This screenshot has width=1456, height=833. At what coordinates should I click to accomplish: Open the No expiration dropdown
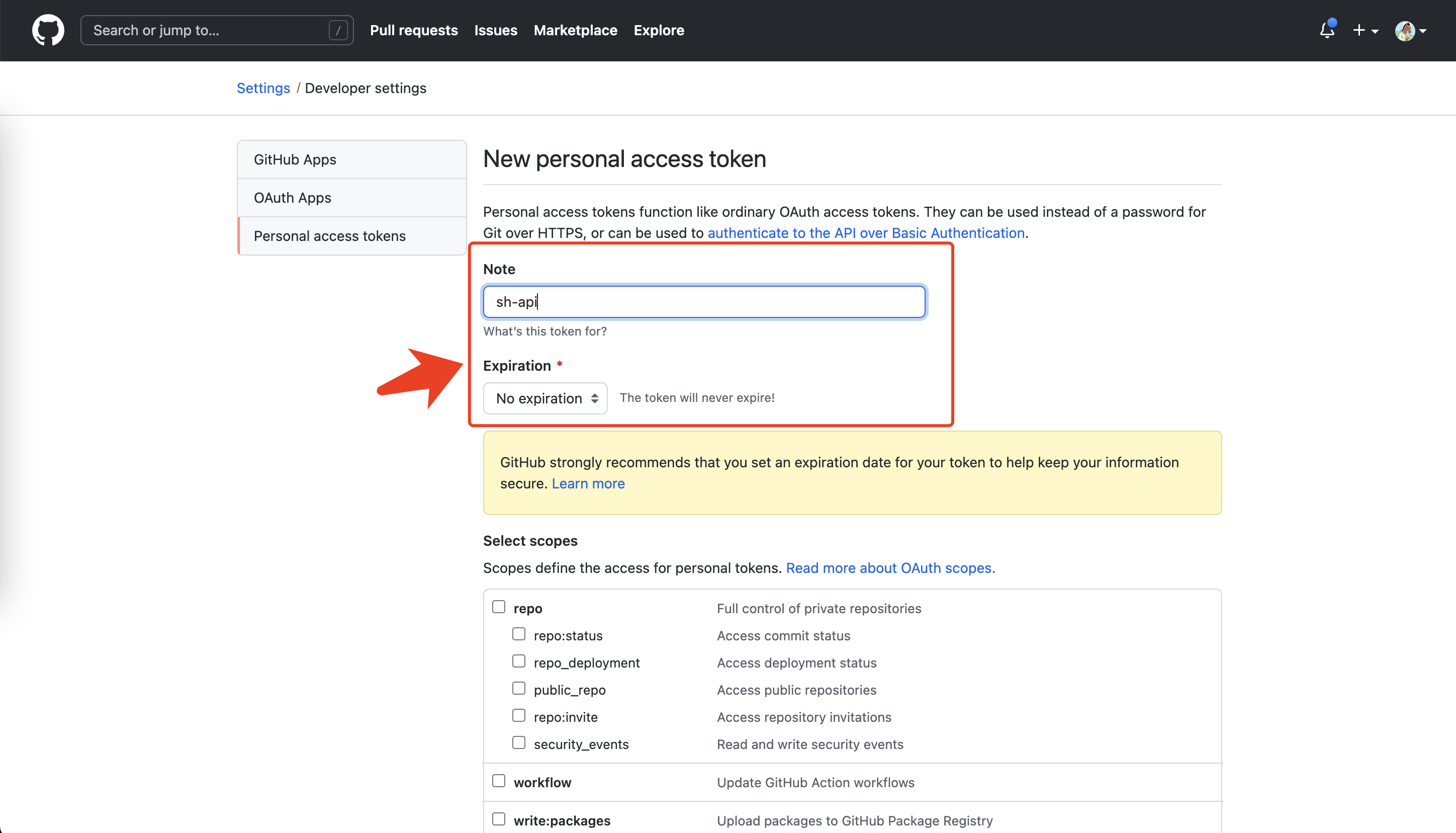pos(545,398)
